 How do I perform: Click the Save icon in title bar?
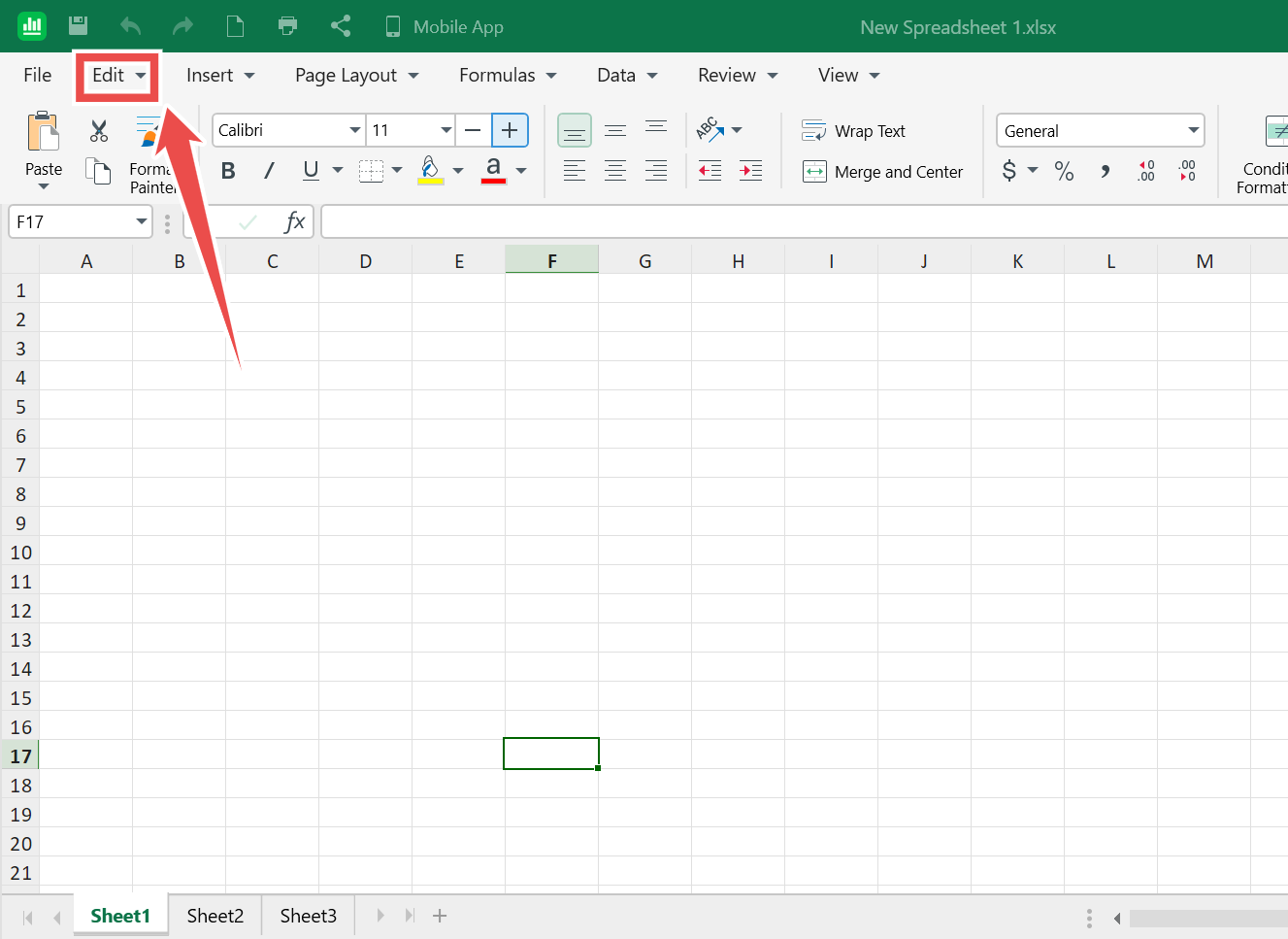point(79,26)
